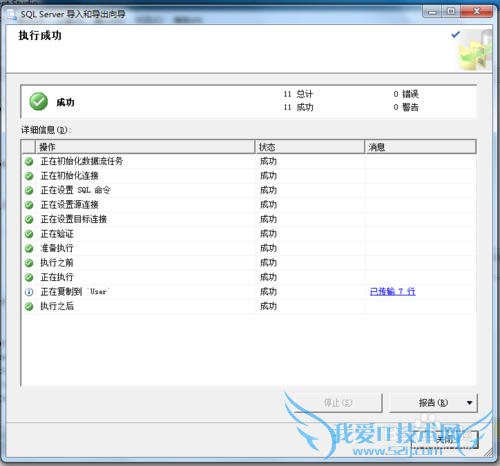Select the 正在验证 row text
The image size is (500, 466).
[57, 234]
